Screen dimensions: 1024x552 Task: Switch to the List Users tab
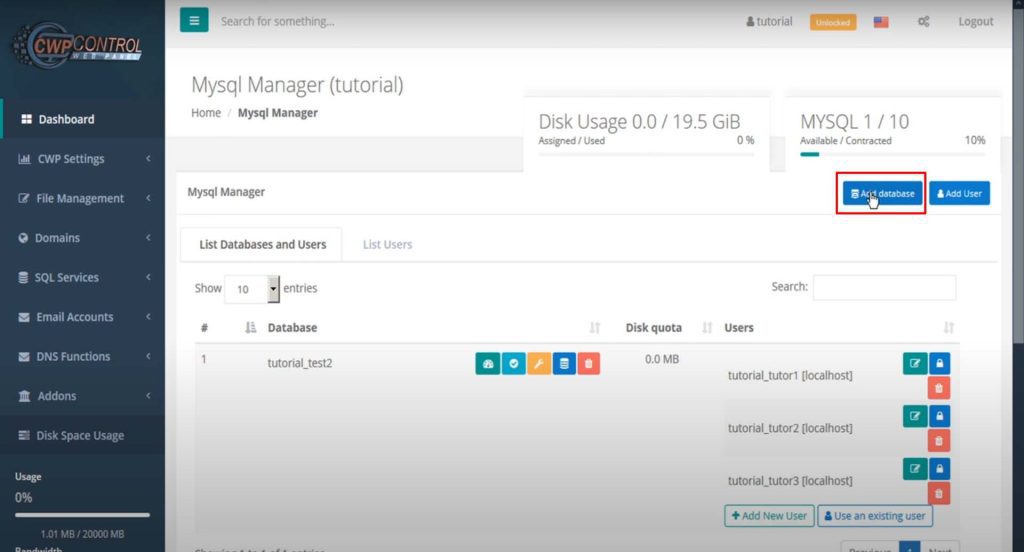coord(387,245)
